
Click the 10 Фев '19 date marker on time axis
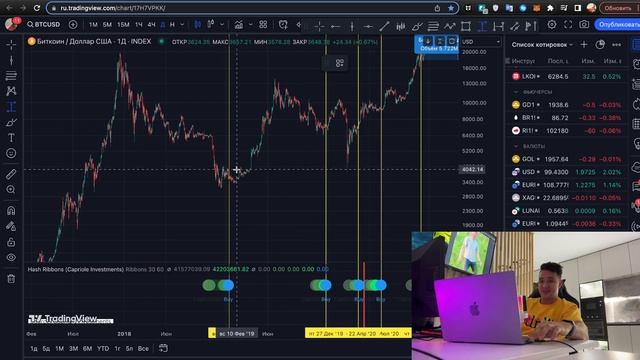point(236,333)
